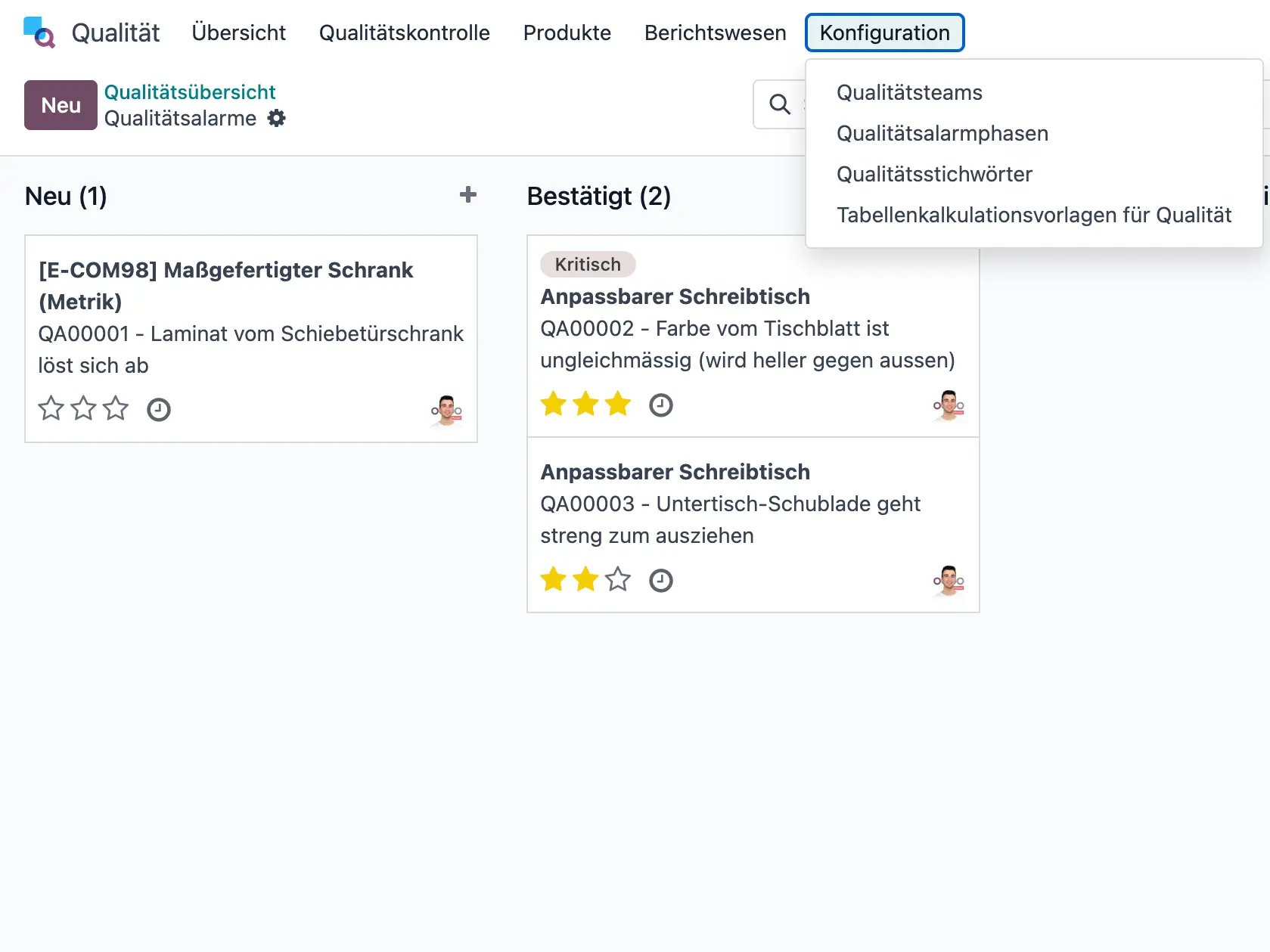
Task: Click the assignee avatar on QA00001 card
Action: pyautogui.click(x=446, y=411)
